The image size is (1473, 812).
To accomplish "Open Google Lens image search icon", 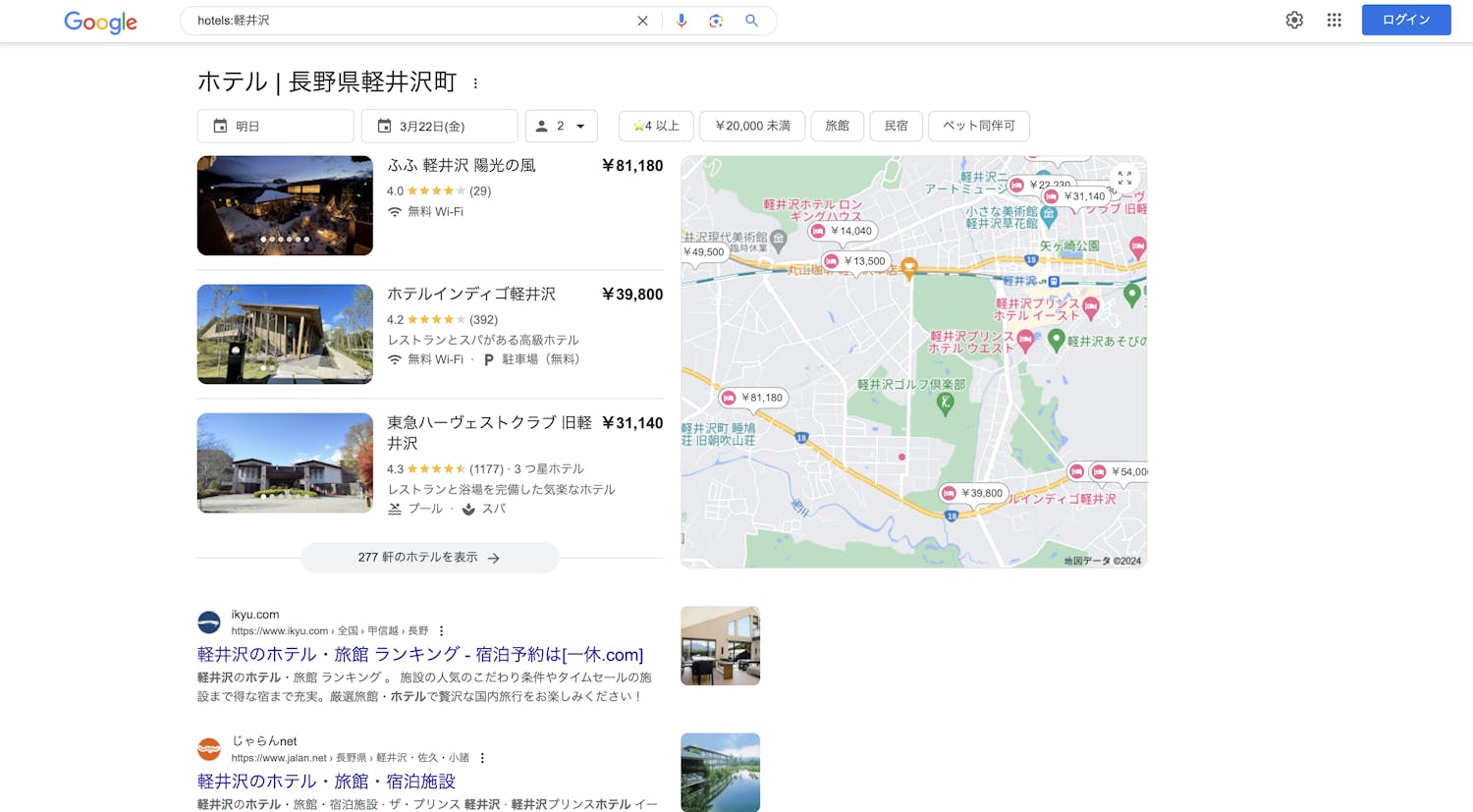I will coord(716,21).
